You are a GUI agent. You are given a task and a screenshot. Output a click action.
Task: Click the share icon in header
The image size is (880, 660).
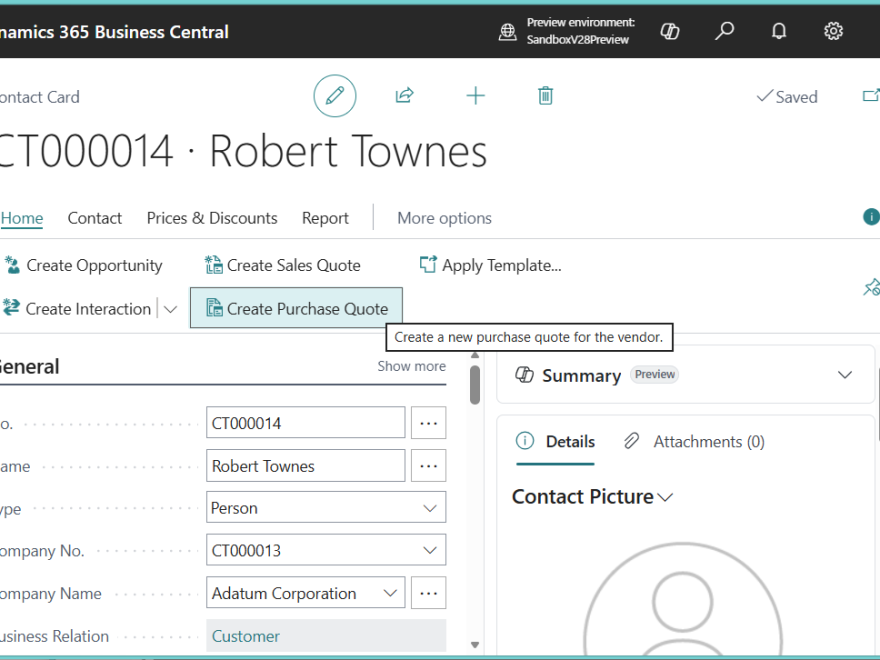pos(404,96)
